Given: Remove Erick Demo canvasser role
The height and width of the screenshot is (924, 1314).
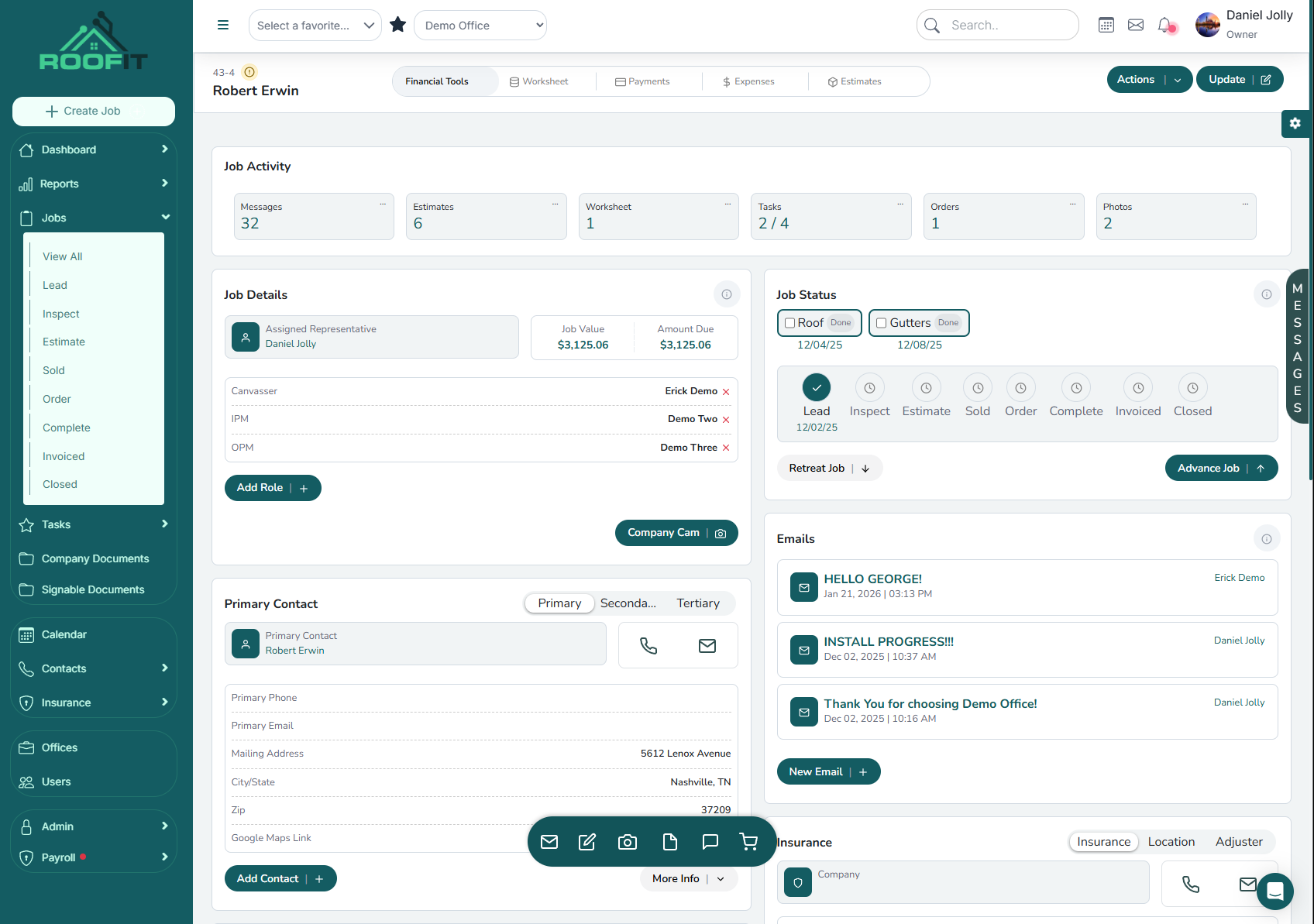Looking at the screenshot, I should tap(726, 392).
